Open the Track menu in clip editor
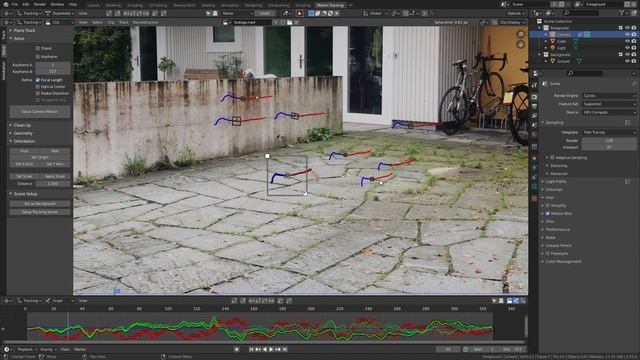Screen dimensions: 640x360 123,22
